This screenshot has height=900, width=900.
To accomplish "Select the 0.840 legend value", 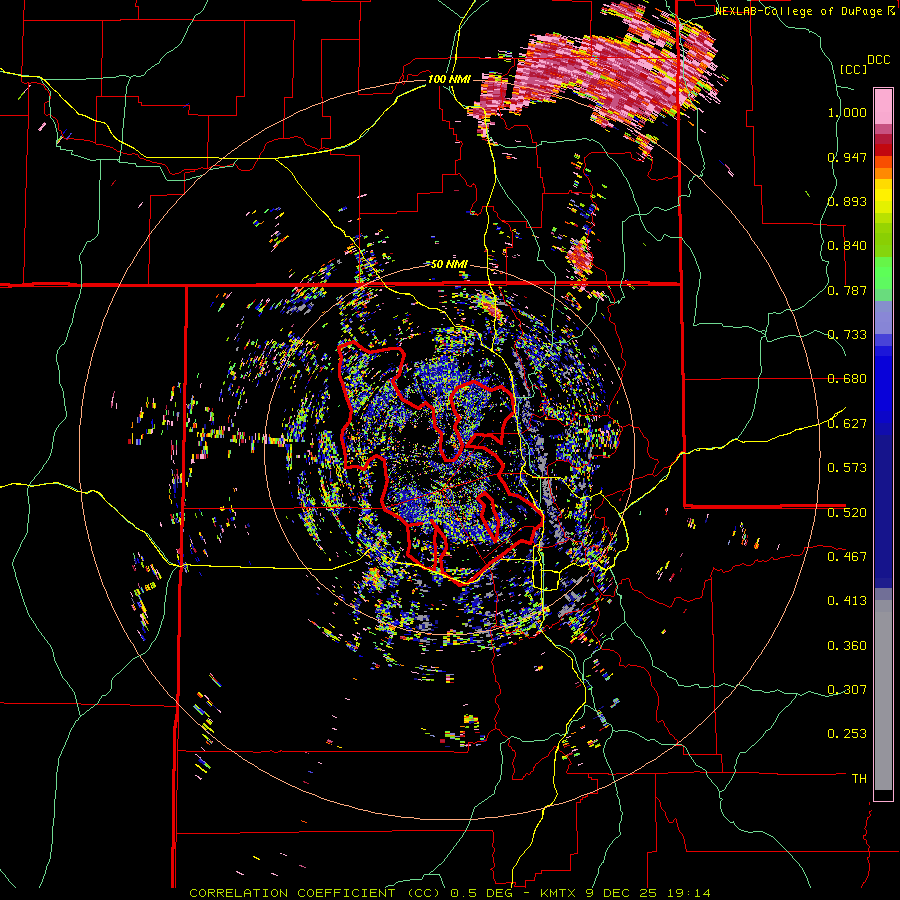I will (x=847, y=246).
